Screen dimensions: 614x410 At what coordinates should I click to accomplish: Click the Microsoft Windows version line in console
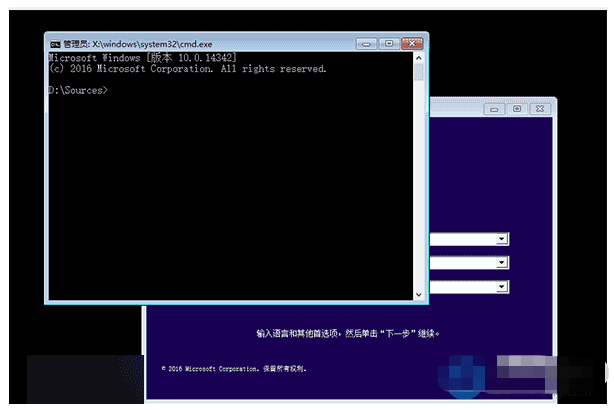[142, 60]
